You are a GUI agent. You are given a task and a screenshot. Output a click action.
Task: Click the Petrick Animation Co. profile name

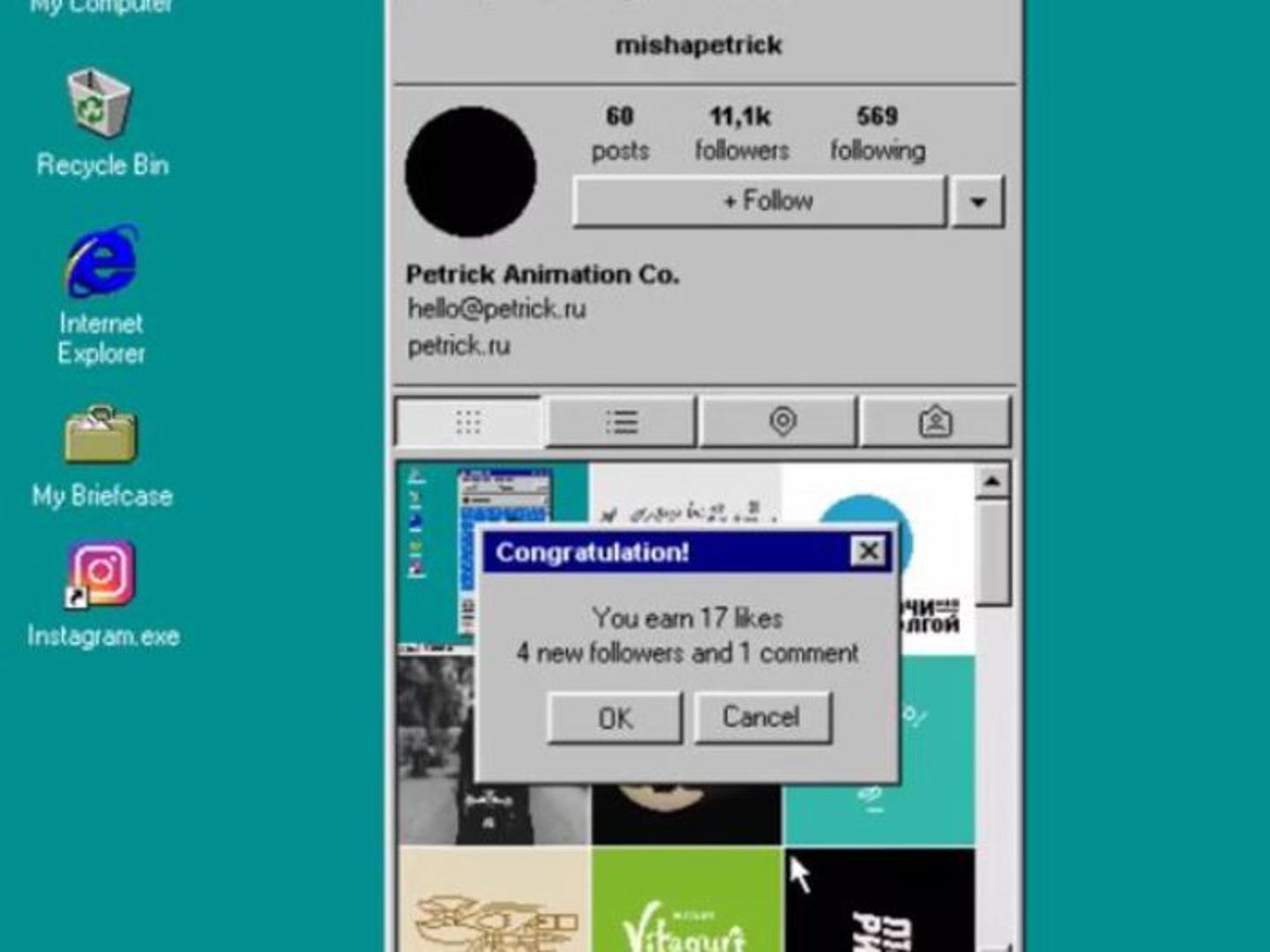542,274
